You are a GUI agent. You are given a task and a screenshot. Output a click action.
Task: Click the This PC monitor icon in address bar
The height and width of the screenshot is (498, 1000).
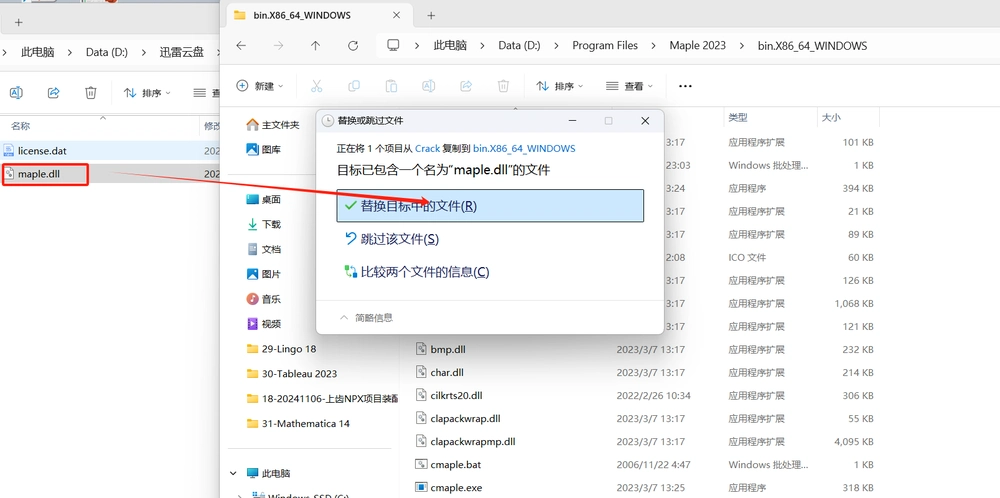pos(393,45)
